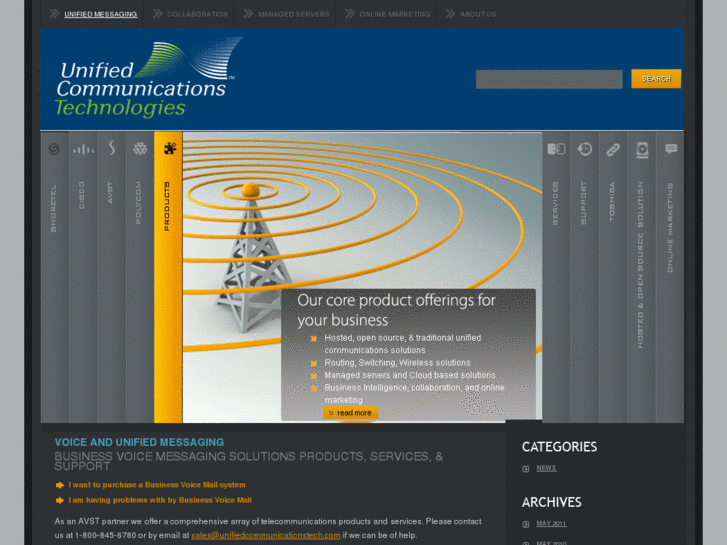Open the May 2011 archive link

click(x=551, y=524)
